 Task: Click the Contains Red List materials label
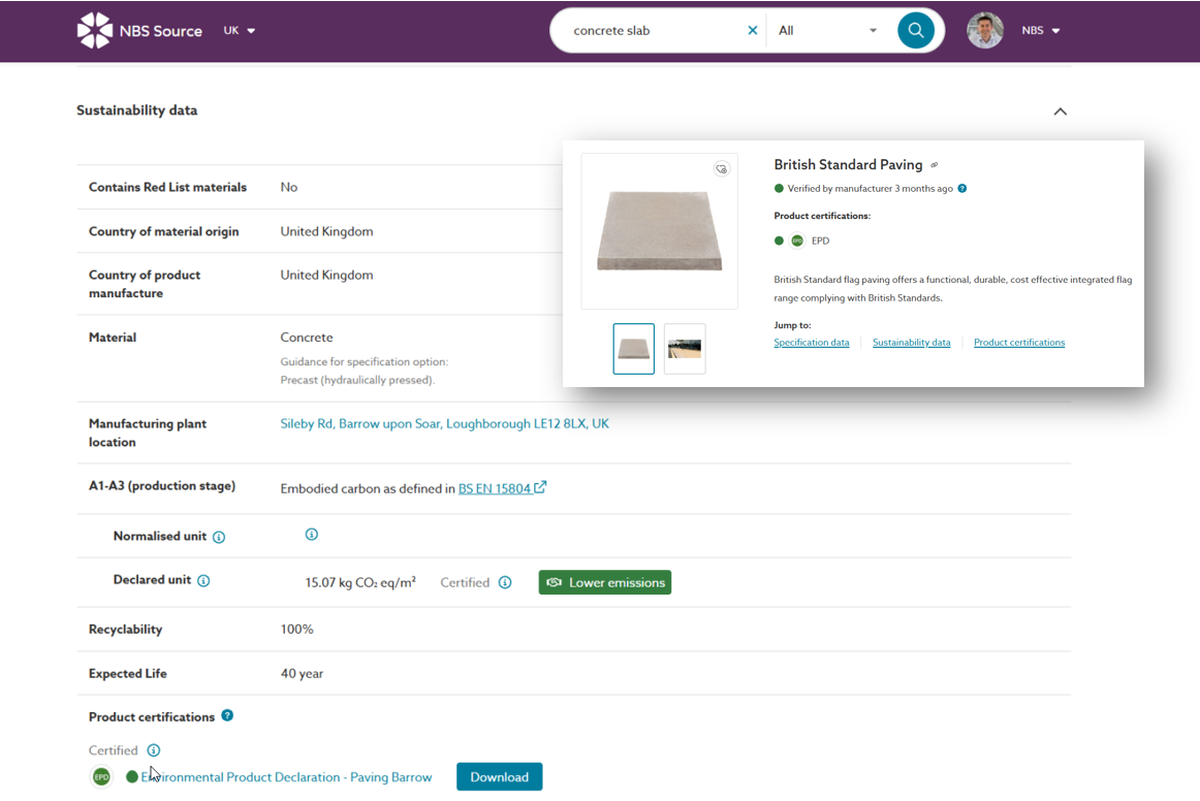click(x=168, y=187)
